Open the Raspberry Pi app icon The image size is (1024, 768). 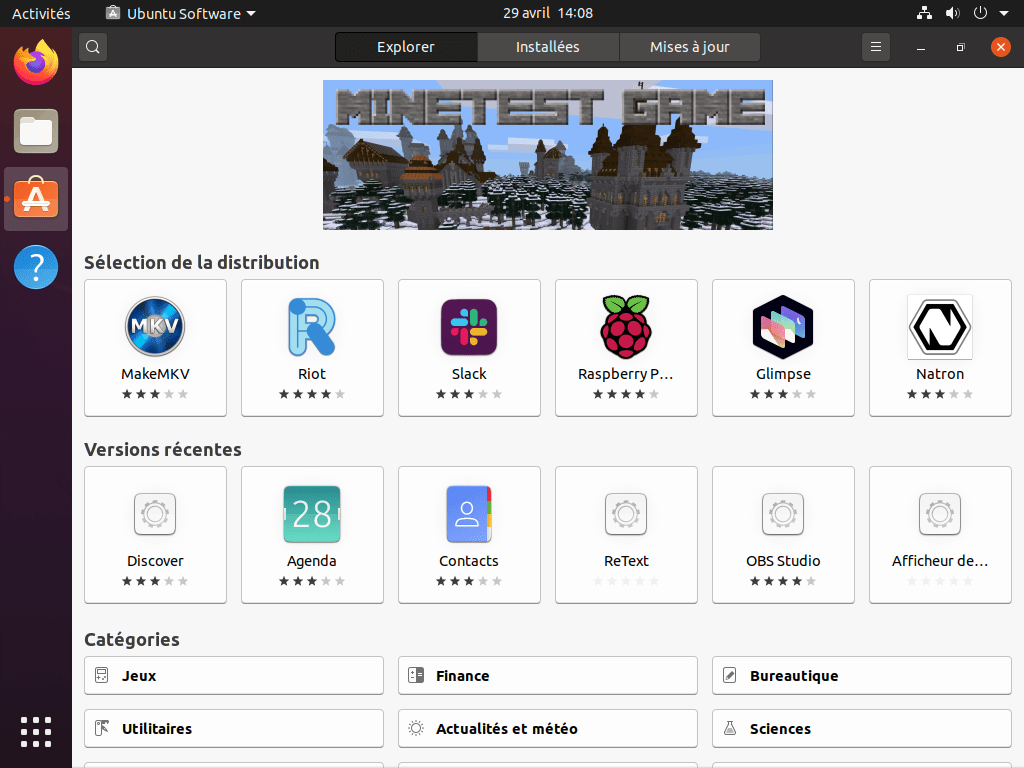pyautogui.click(x=626, y=327)
